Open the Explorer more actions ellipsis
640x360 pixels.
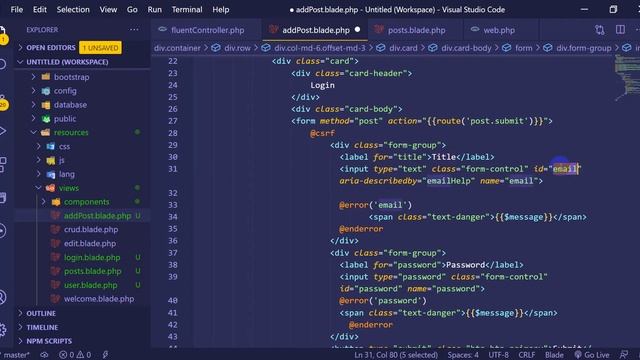click(x=134, y=30)
